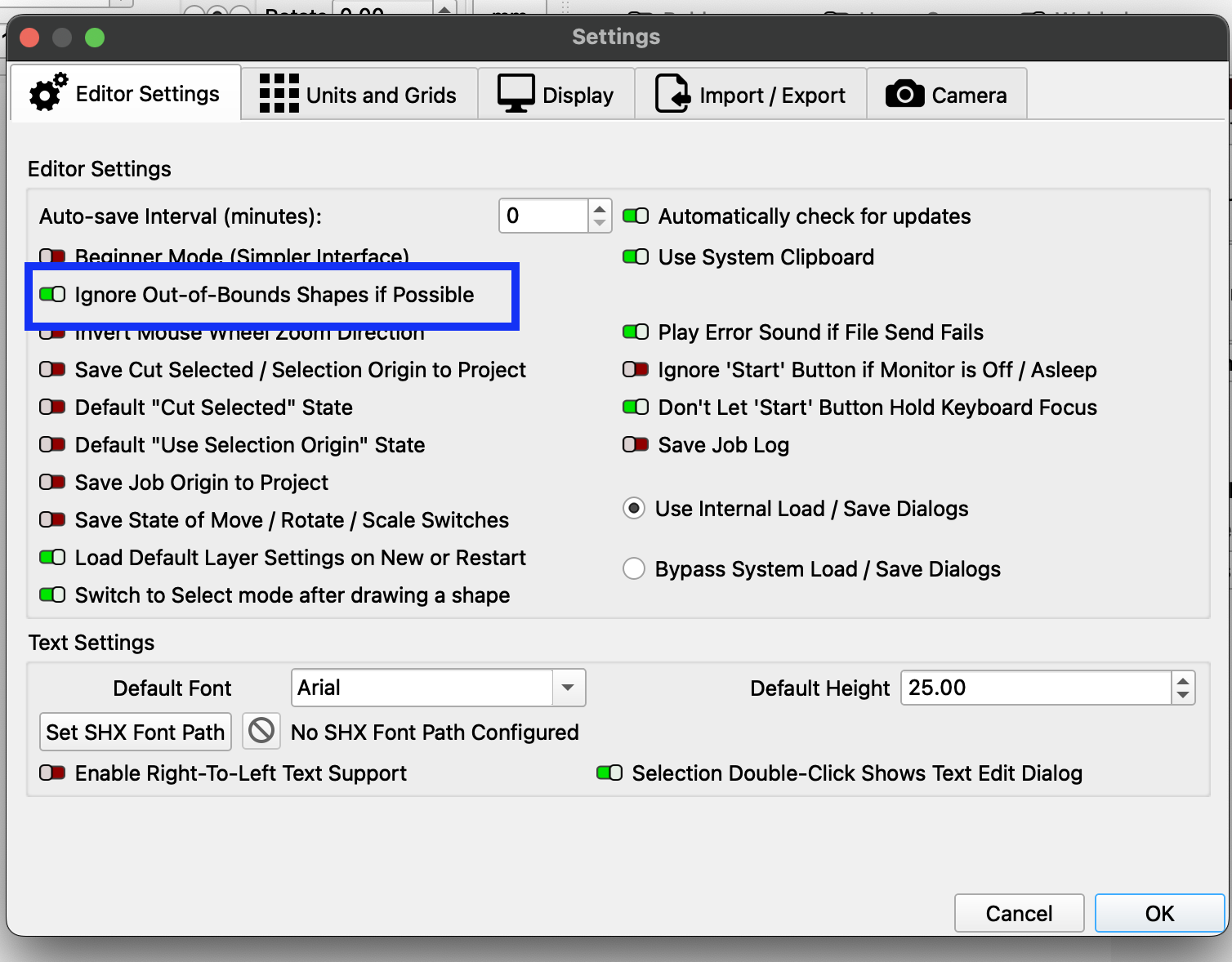This screenshot has width=1232, height=962.
Task: Click the Set SHX Font Path button
Action: 136,732
